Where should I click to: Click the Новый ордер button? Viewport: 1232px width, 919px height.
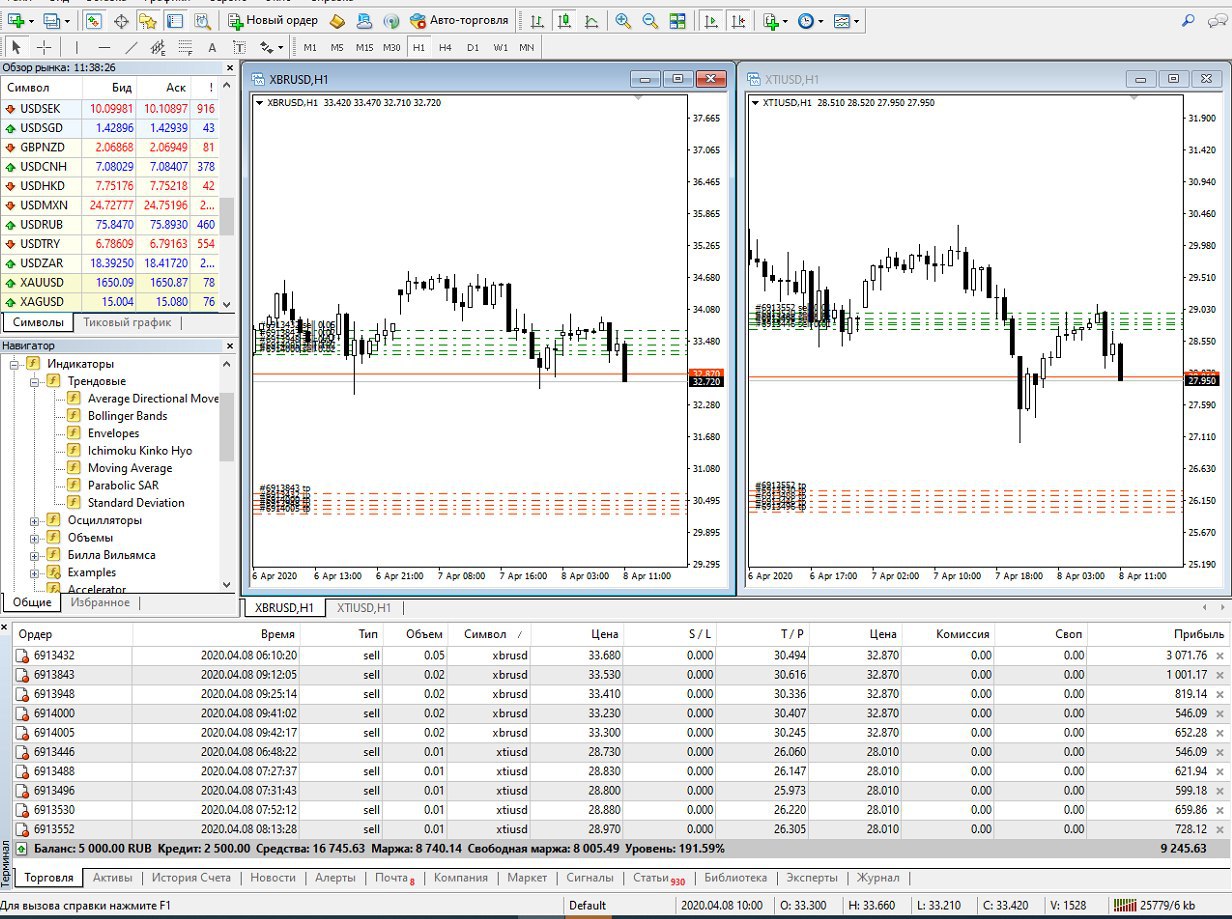(x=273, y=20)
